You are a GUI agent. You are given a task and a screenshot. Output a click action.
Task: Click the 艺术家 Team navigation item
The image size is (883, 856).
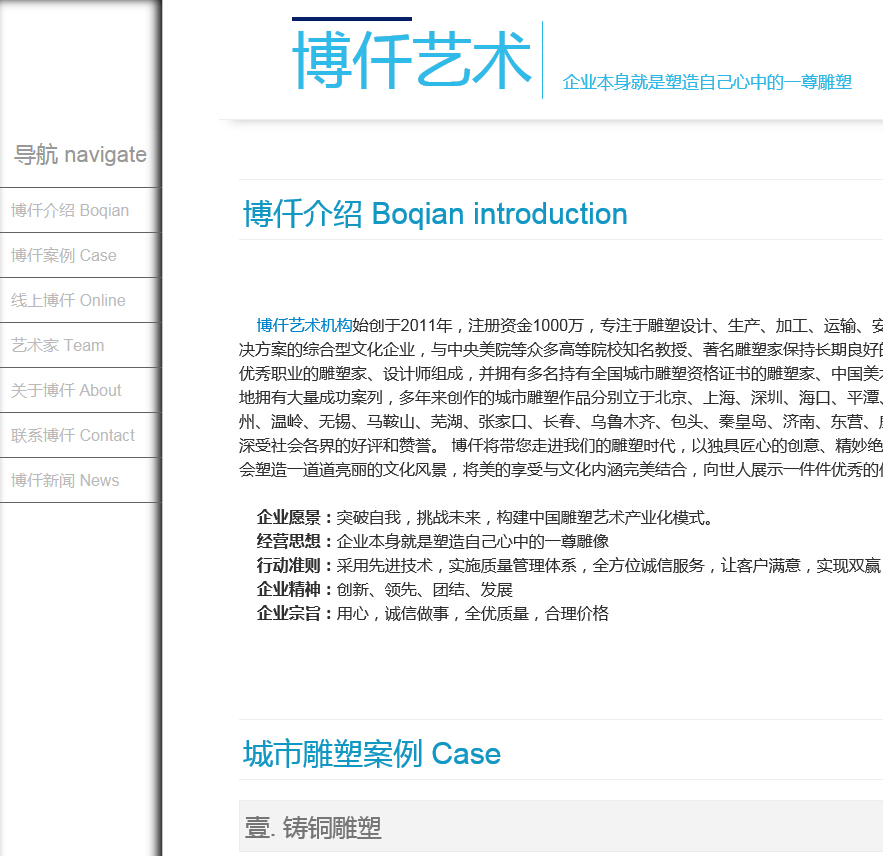[x=55, y=345]
